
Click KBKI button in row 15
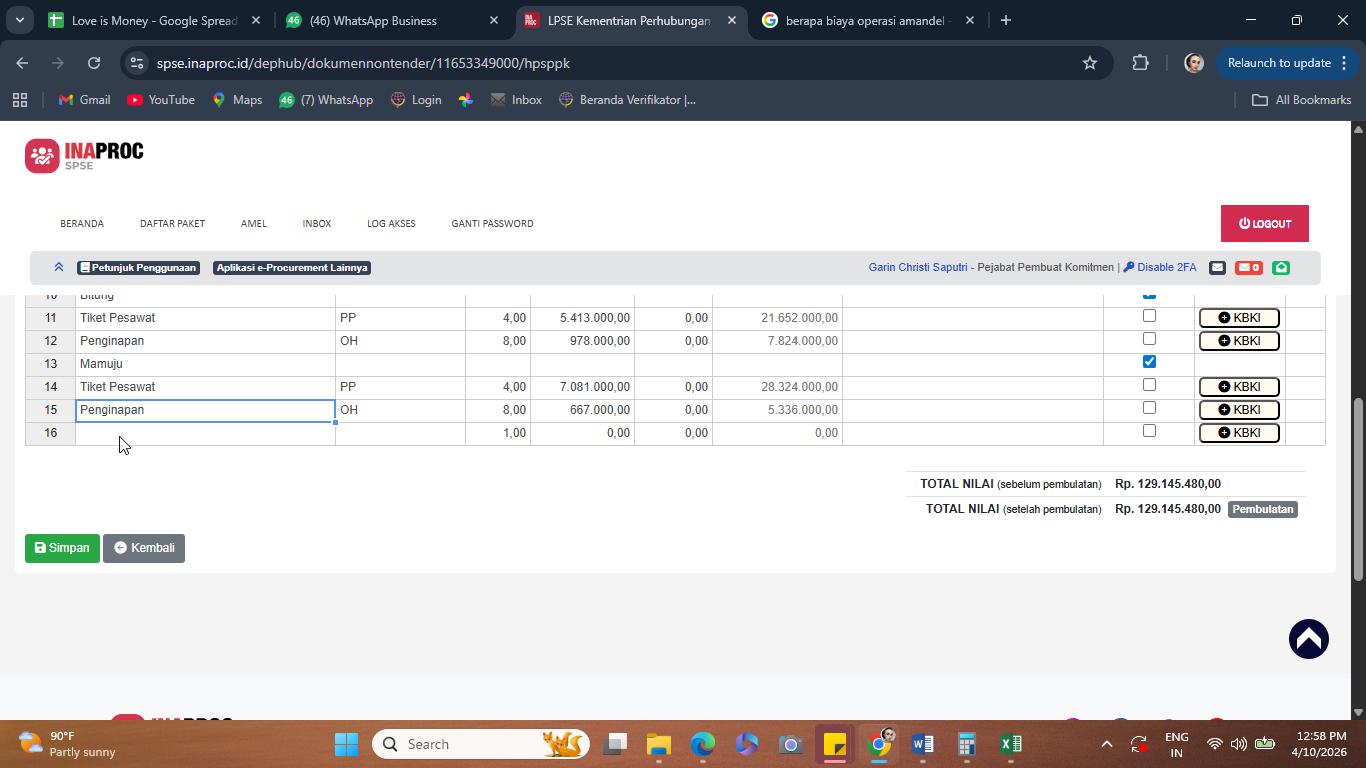(x=1239, y=410)
